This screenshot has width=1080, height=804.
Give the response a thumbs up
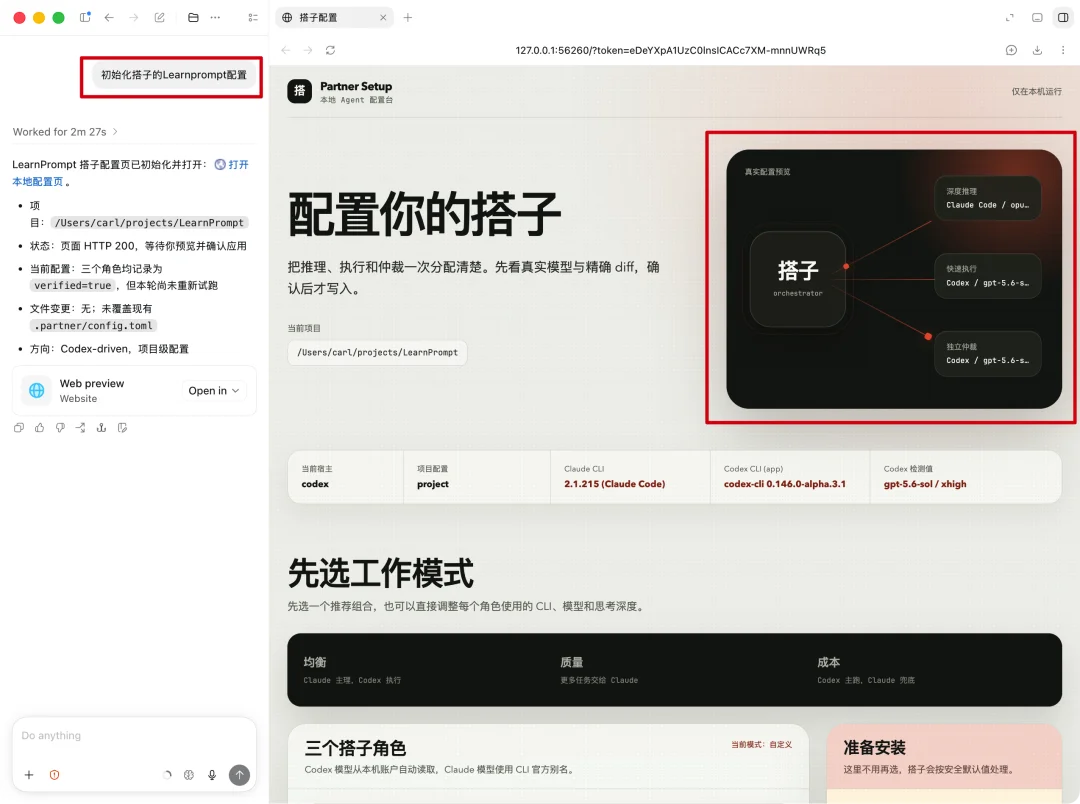(39, 428)
